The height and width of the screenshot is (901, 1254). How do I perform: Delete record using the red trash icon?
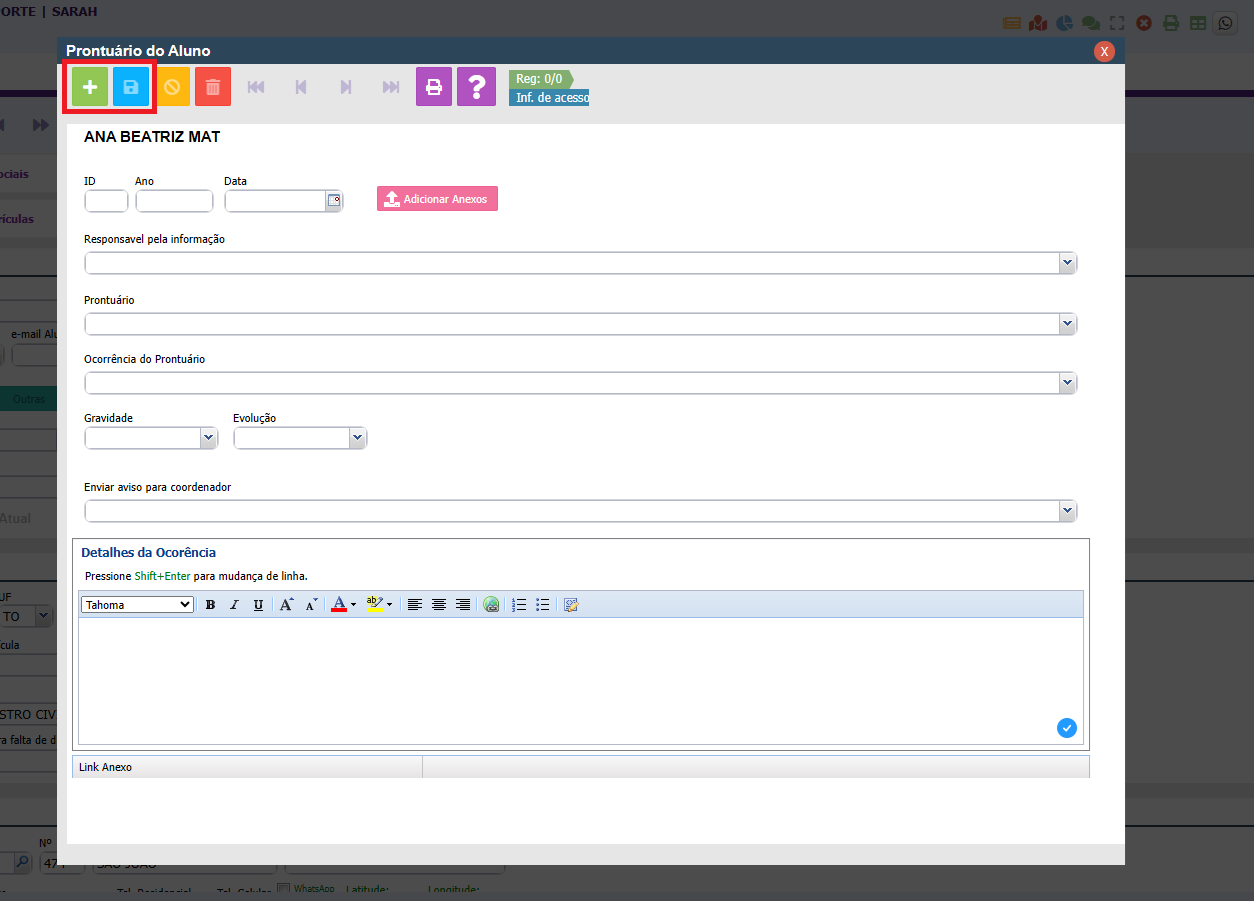[x=213, y=87]
